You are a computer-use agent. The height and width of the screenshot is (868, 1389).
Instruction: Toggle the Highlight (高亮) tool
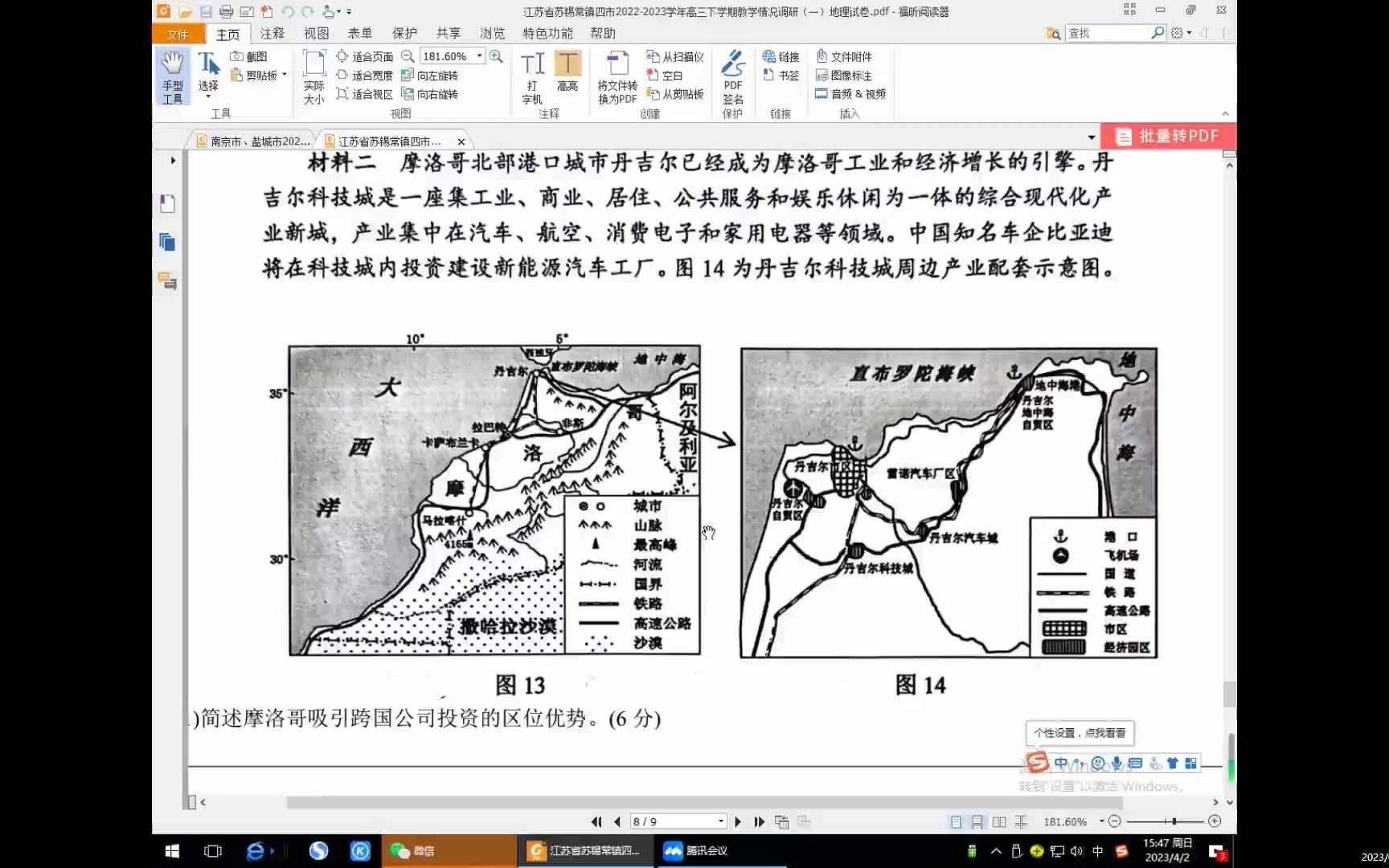(567, 72)
